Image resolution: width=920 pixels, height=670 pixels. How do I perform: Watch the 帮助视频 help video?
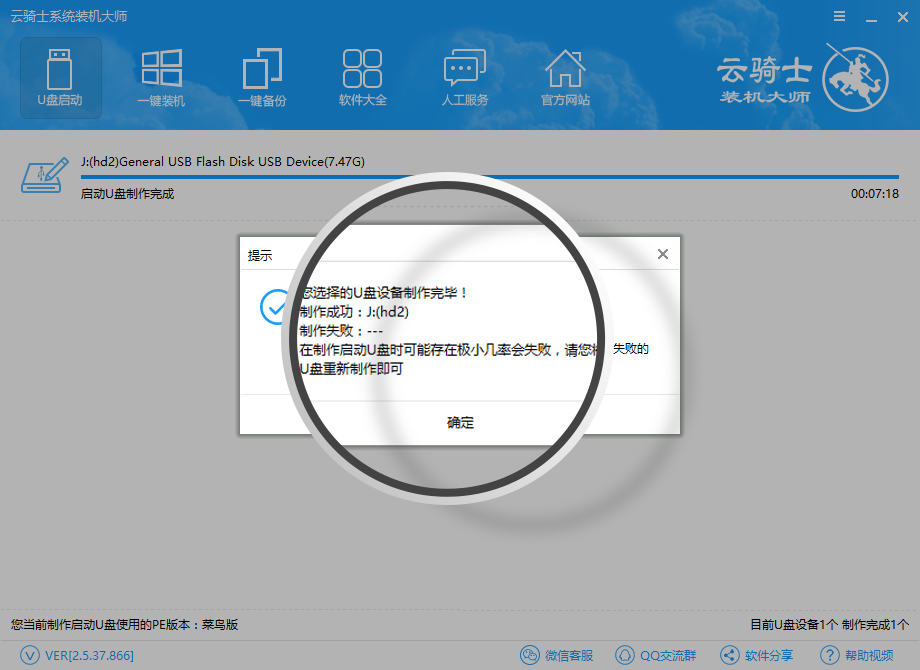tap(857, 655)
